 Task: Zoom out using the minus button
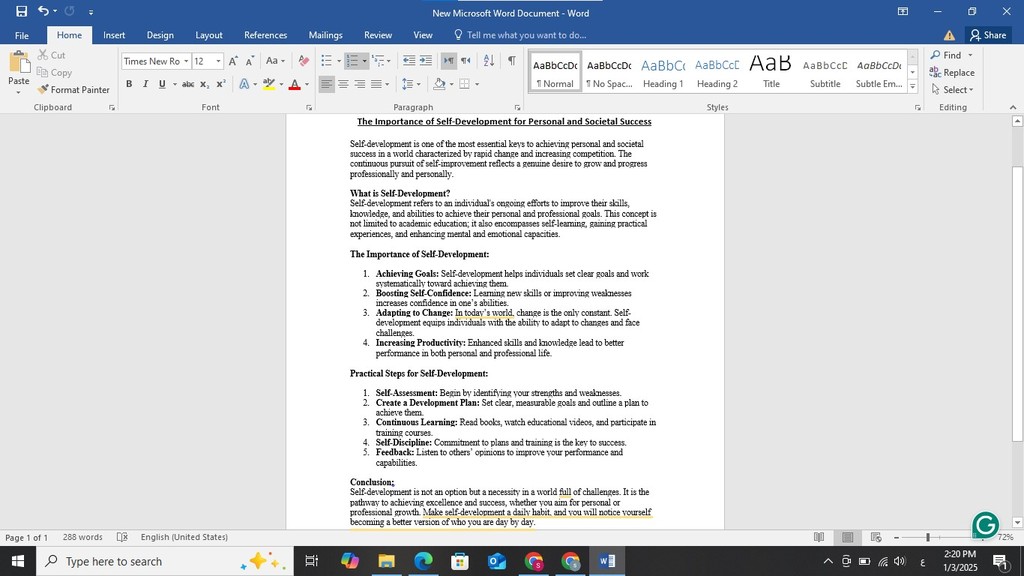[x=897, y=537]
